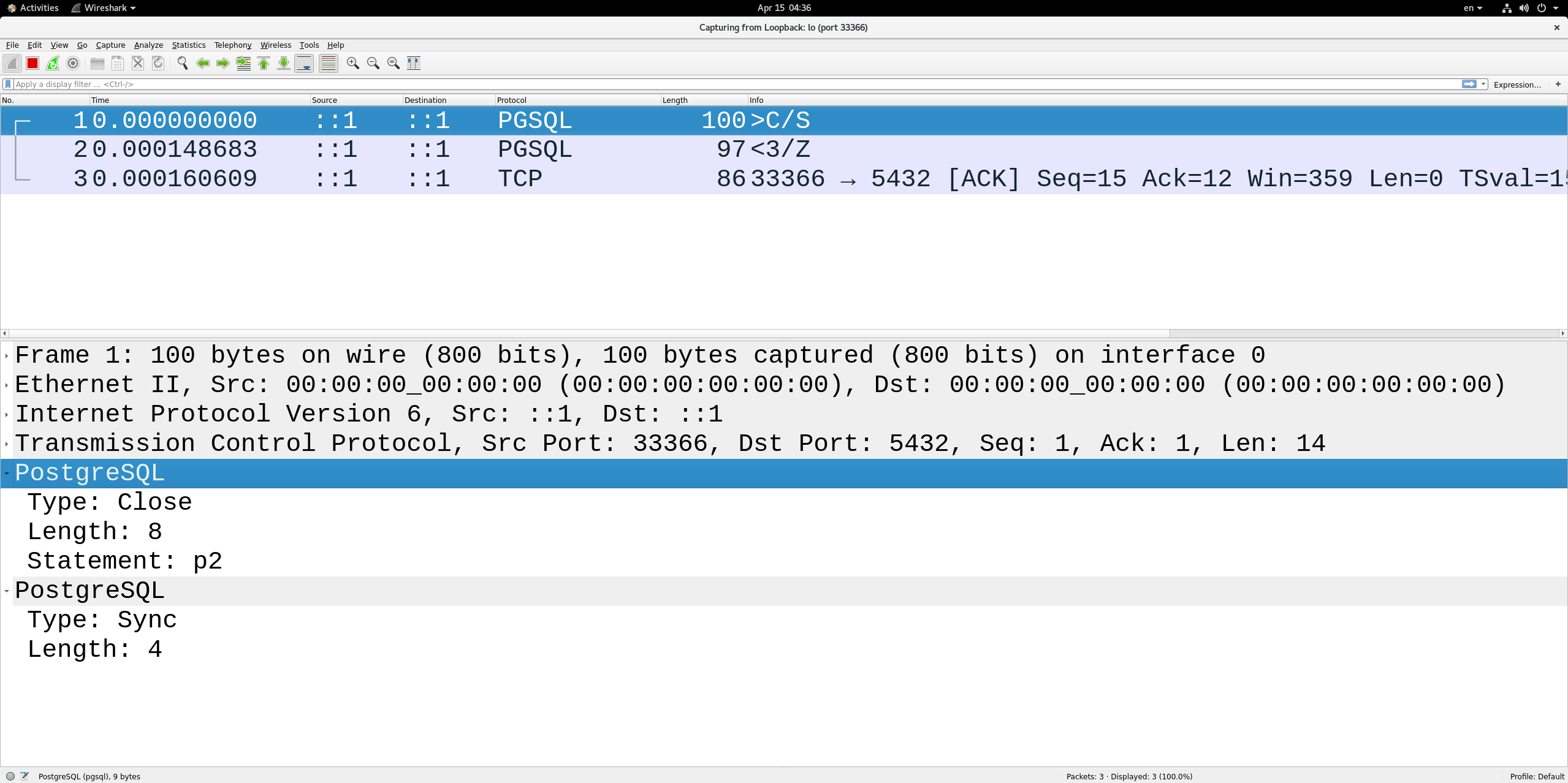Jump to the first packet icon
Viewport: 1568px width, 783px height.
click(264, 63)
